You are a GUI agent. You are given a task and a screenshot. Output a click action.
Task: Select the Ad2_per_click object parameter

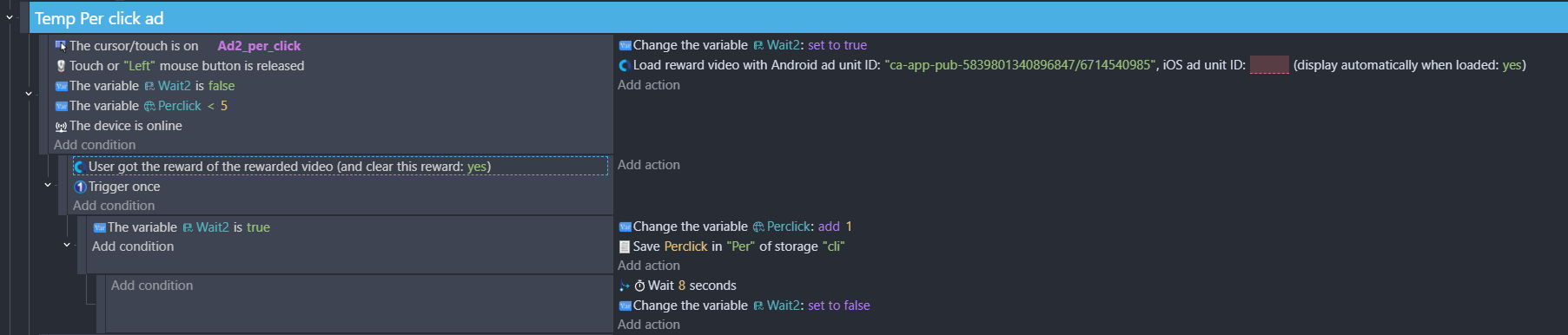point(259,46)
